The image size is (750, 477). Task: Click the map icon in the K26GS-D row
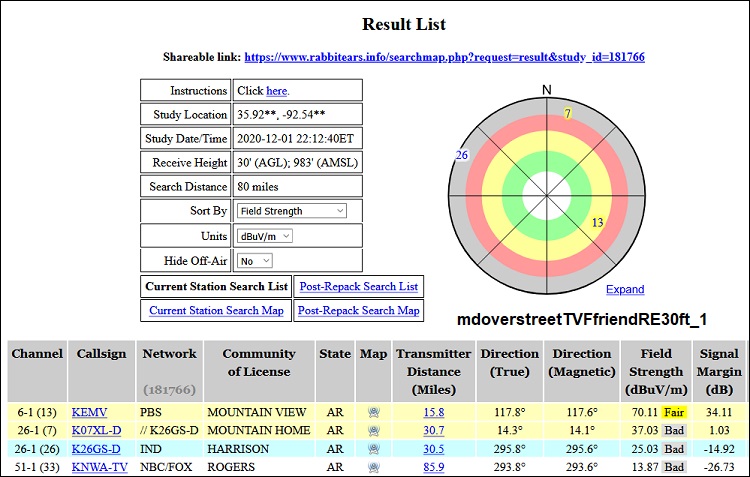(373, 448)
